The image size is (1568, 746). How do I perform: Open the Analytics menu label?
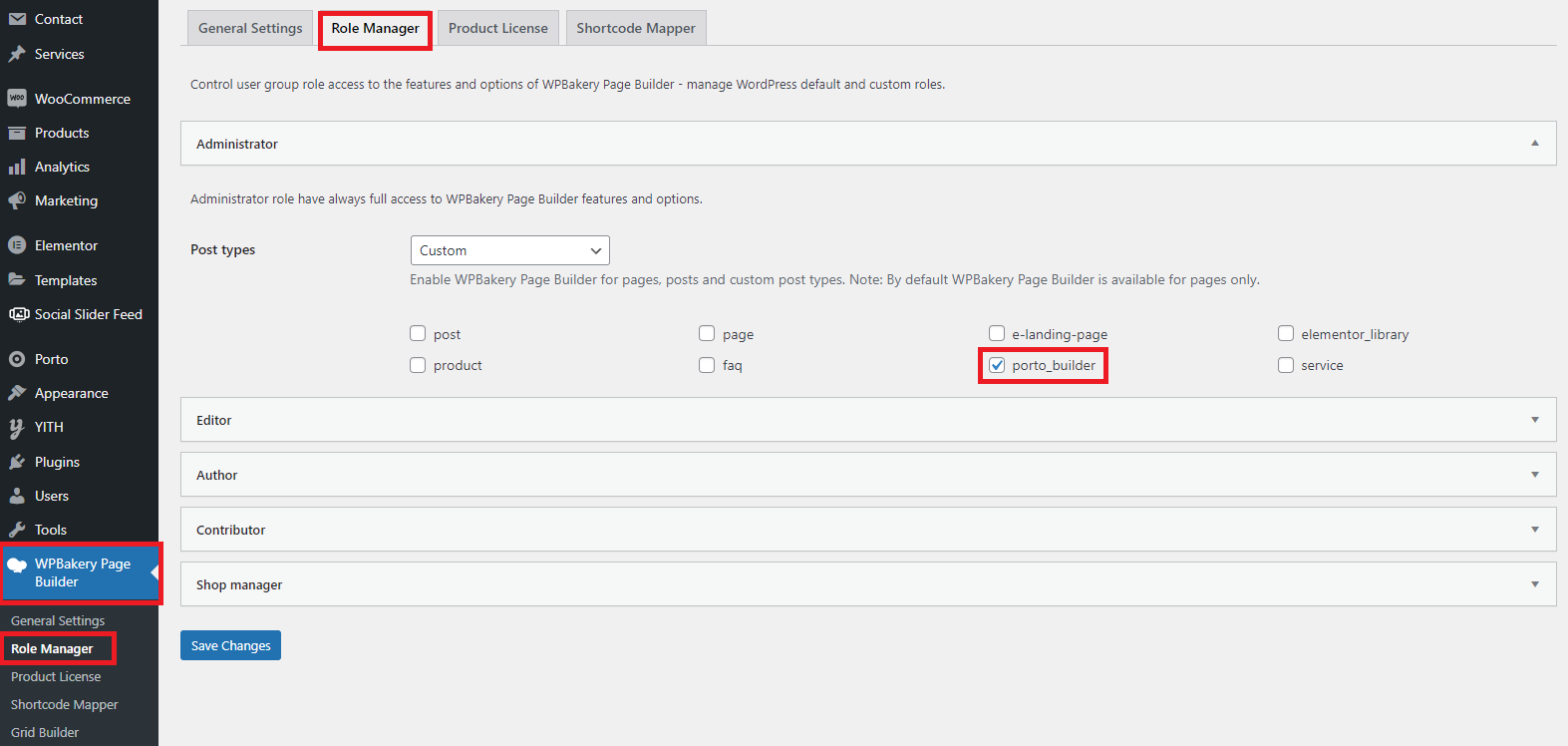pyautogui.click(x=62, y=167)
